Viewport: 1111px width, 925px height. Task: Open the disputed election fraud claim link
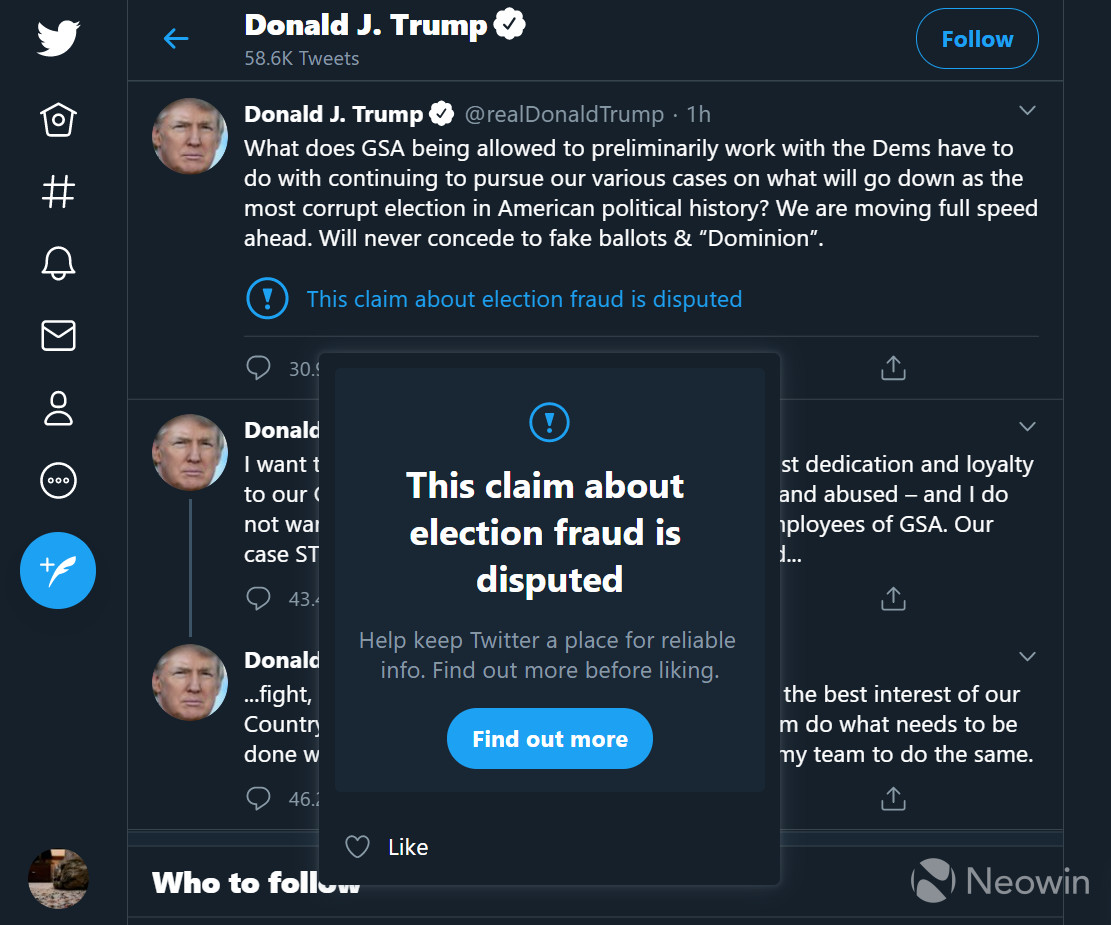524,299
